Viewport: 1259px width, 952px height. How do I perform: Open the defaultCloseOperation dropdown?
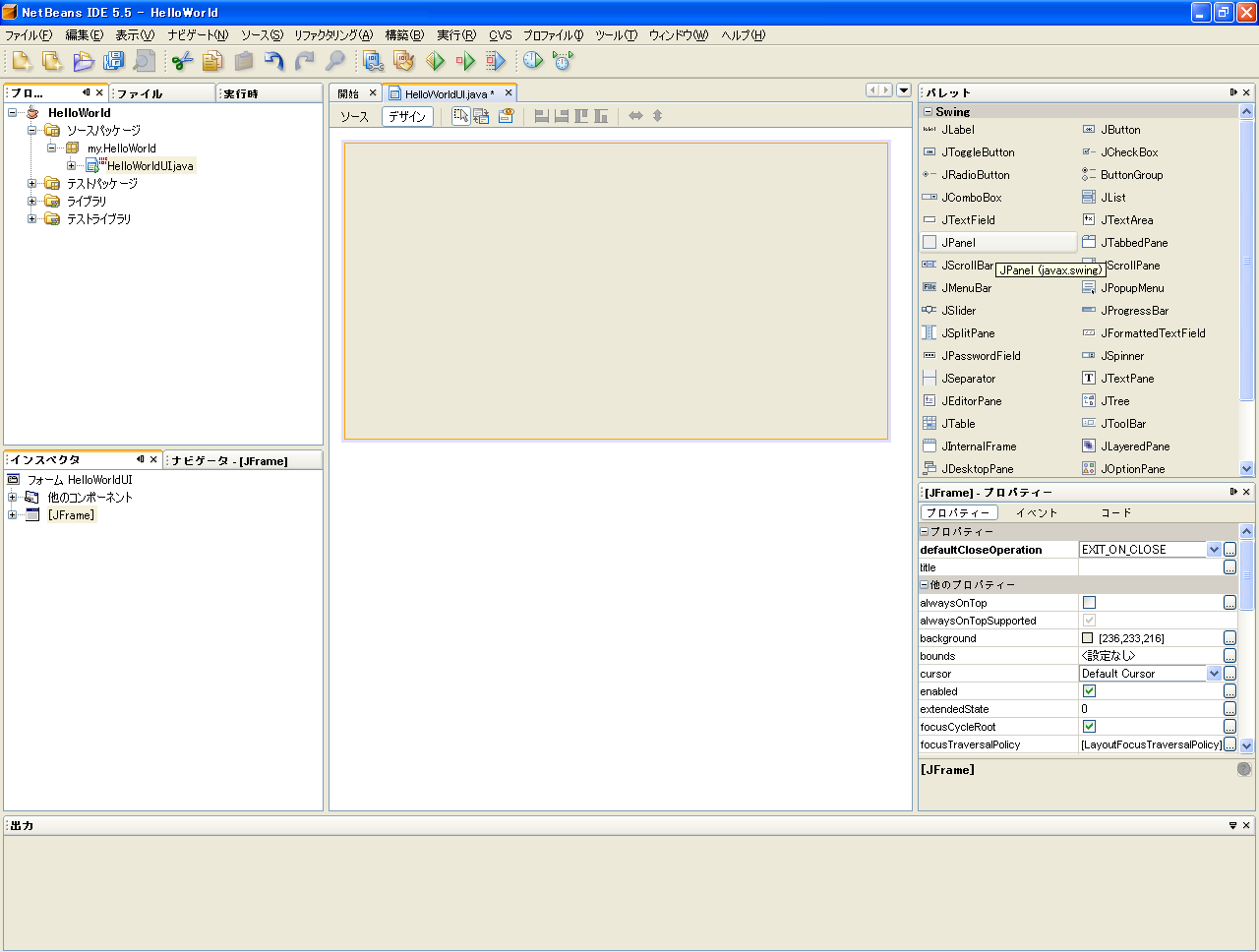click(x=1214, y=550)
